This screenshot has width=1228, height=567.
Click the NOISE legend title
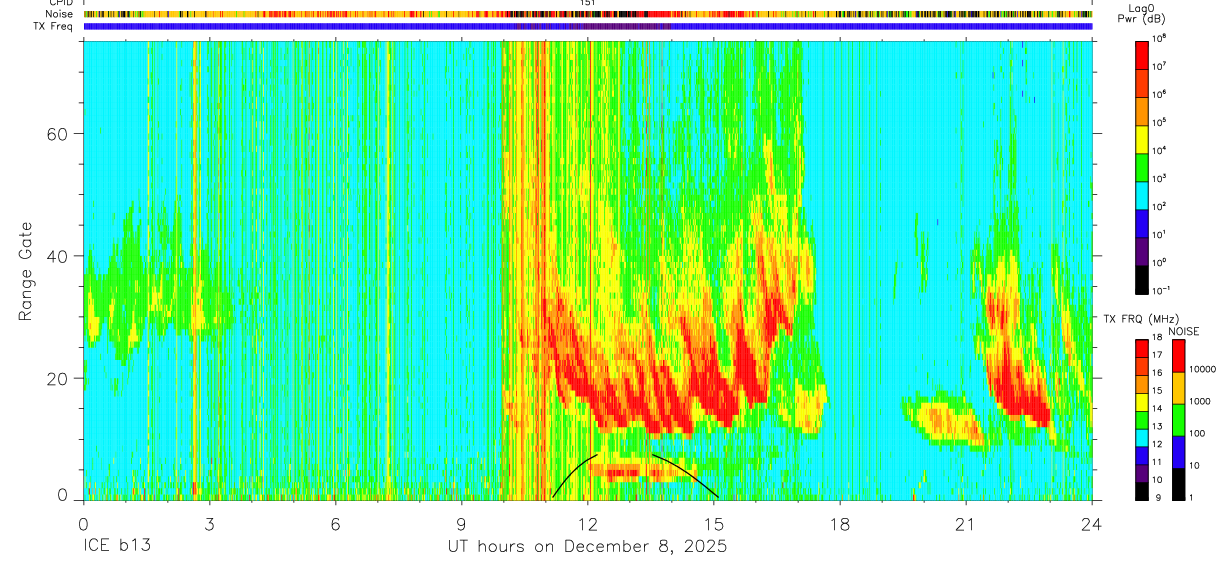[x=1184, y=331]
